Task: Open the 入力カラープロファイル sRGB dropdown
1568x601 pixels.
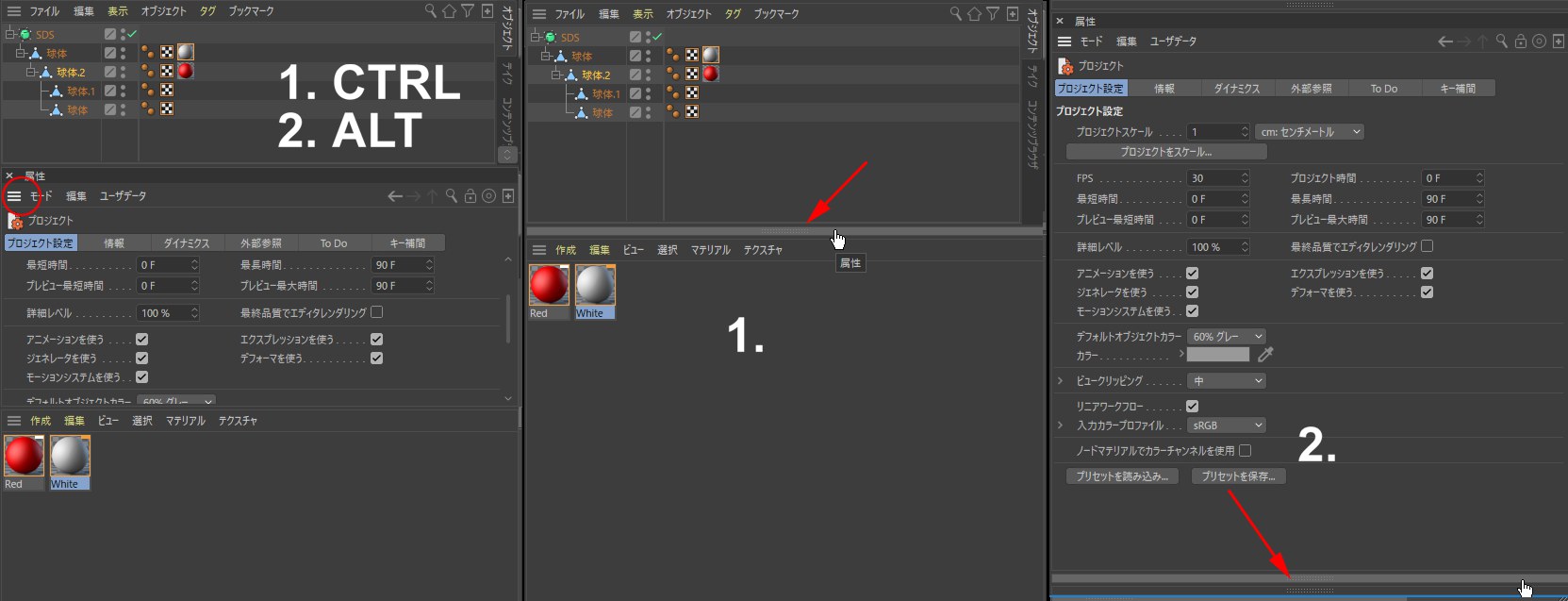Action: [x=1225, y=426]
